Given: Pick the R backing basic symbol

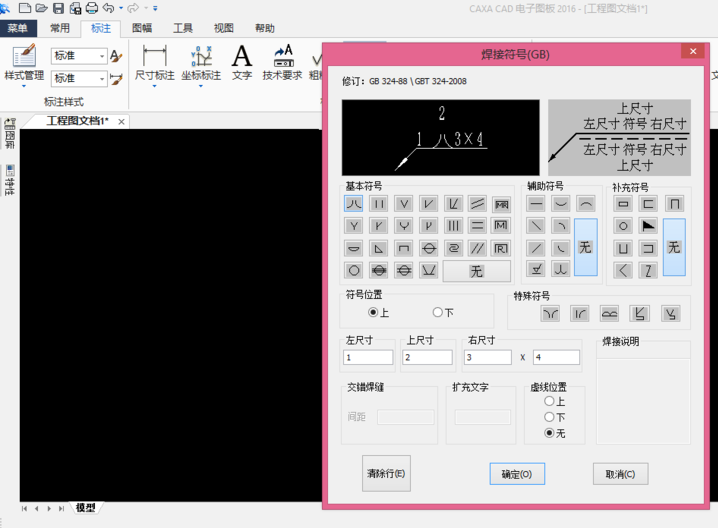Looking at the screenshot, I should point(501,248).
